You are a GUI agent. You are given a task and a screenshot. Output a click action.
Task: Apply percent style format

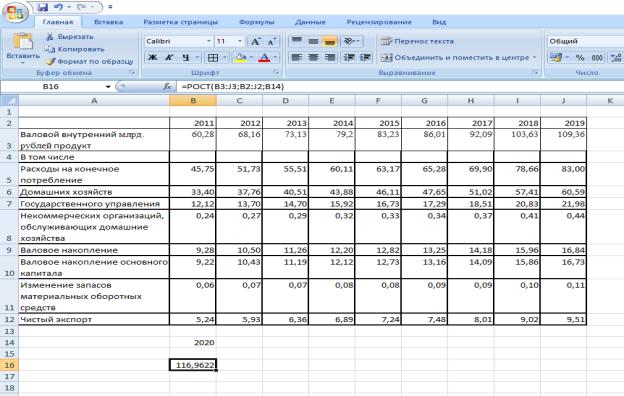pyautogui.click(x=580, y=58)
